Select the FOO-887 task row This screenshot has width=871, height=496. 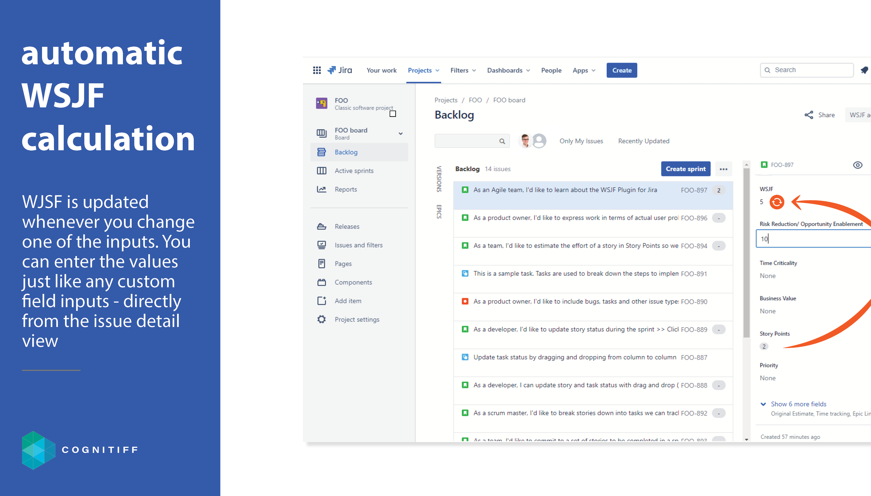[593, 363]
